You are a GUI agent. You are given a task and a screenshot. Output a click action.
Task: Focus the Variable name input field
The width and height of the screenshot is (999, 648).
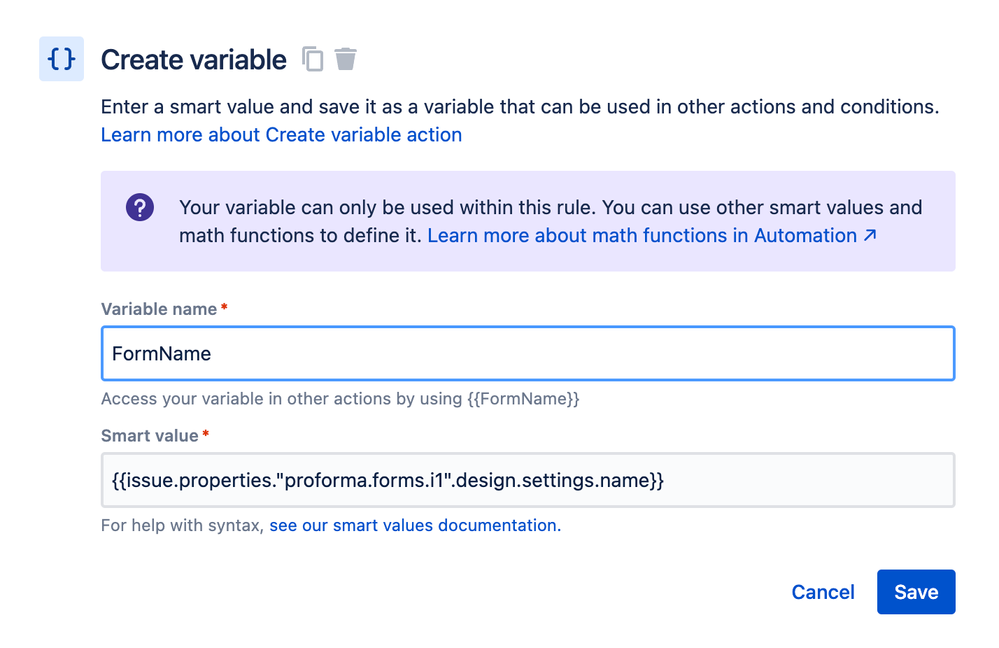tap(527, 353)
